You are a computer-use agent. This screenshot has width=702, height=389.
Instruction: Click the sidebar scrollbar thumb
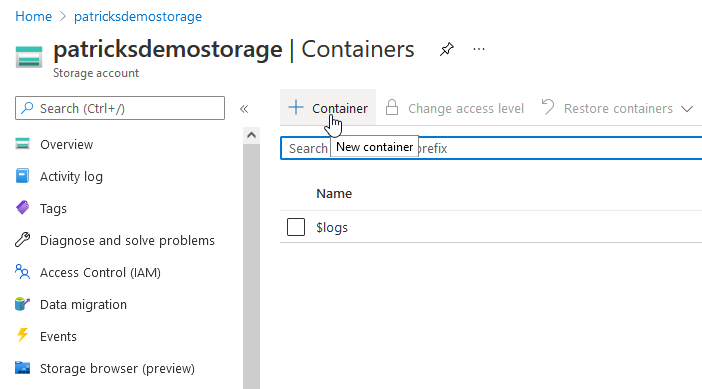pyautogui.click(x=252, y=266)
